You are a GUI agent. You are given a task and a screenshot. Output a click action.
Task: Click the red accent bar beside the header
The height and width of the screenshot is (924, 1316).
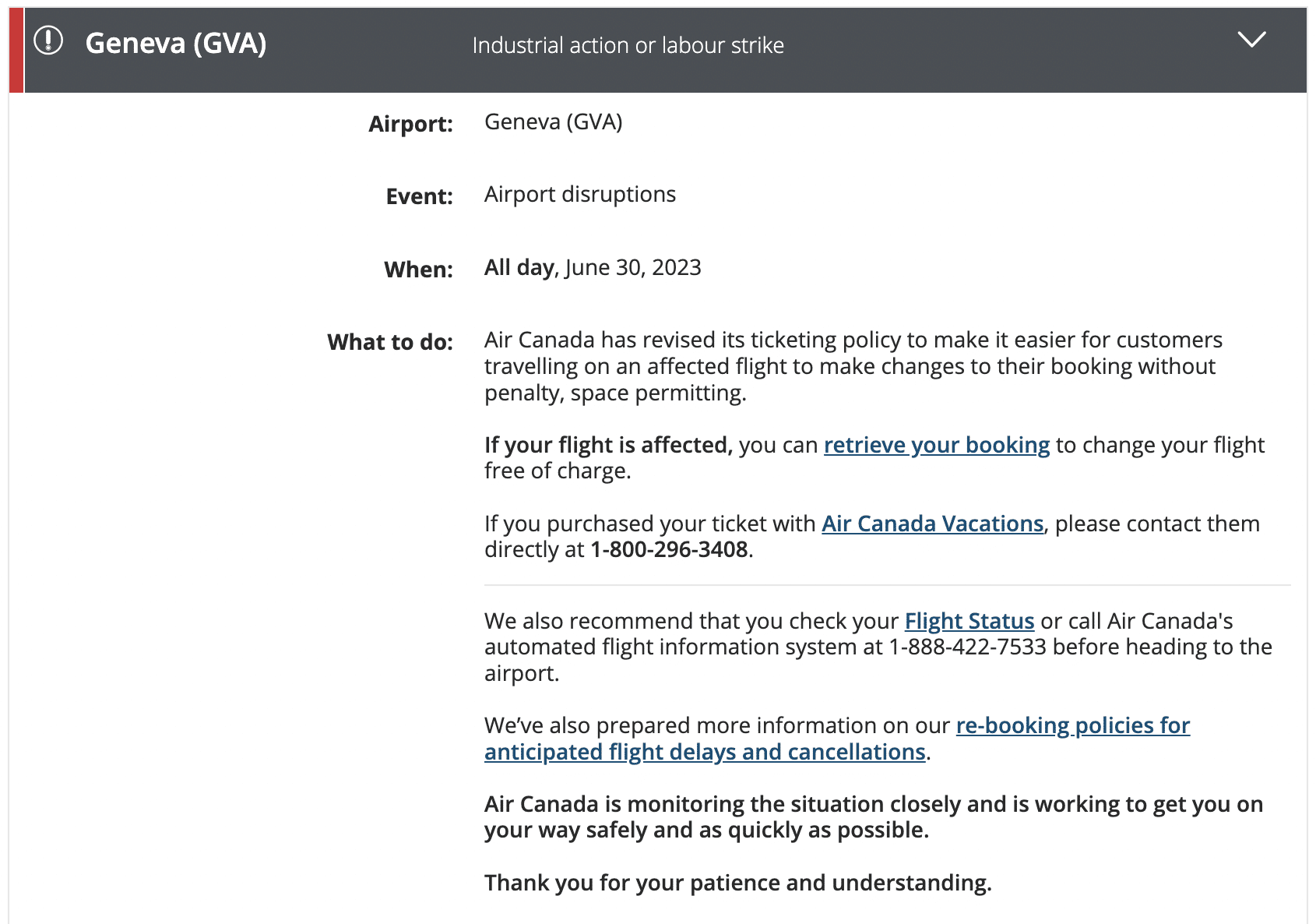point(16,50)
